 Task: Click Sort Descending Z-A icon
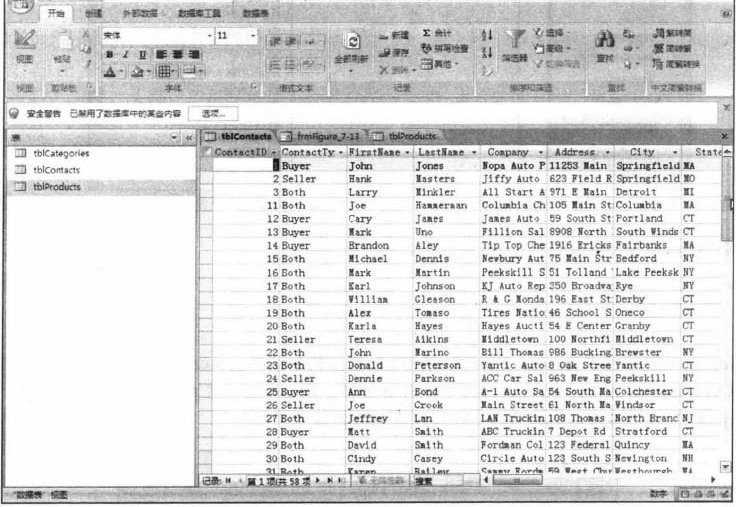(x=487, y=53)
